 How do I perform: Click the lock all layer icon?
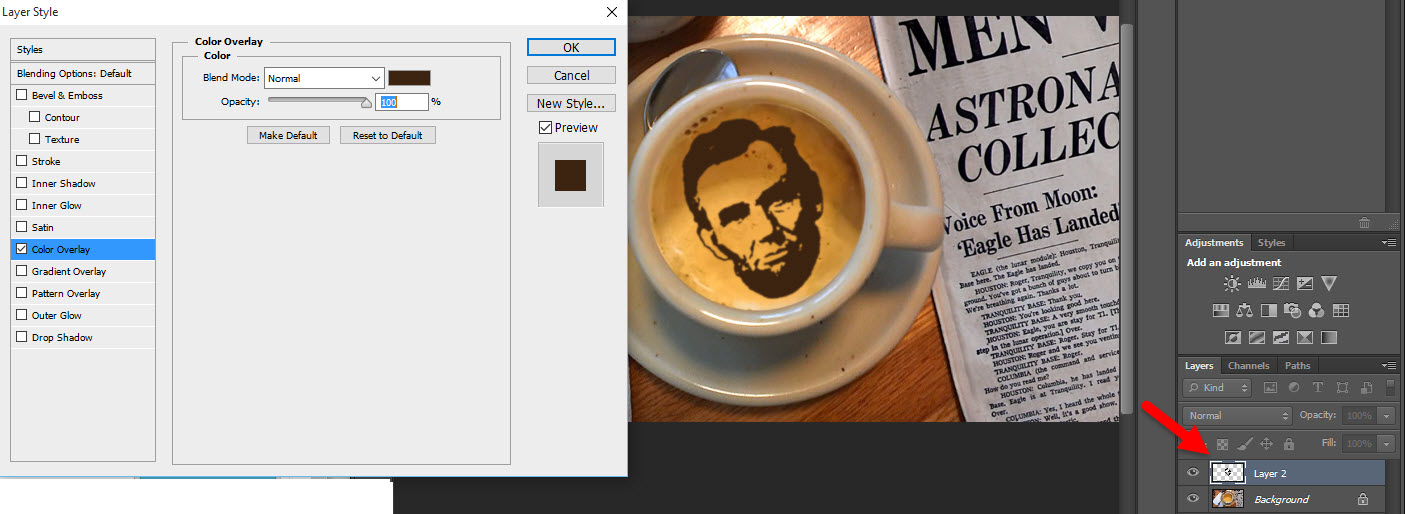tap(1289, 443)
